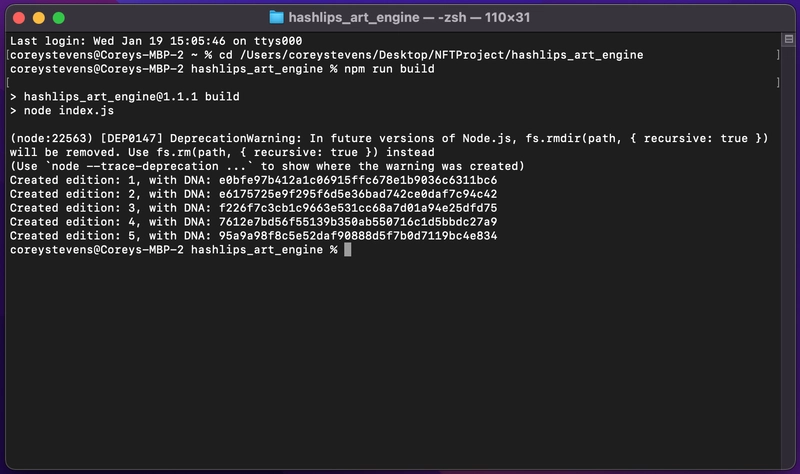Close the terminal window with red button
The image size is (800, 474).
(x=19, y=18)
